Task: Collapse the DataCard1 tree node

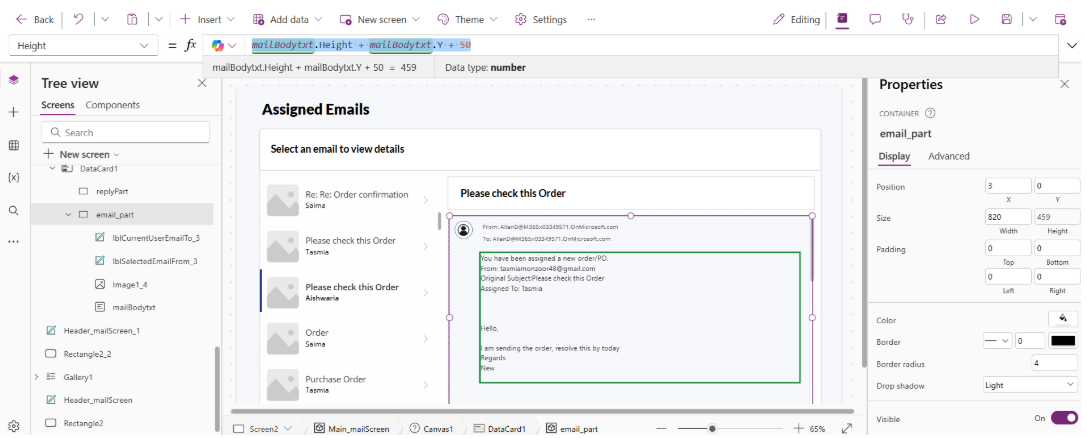Action: [x=52, y=169]
